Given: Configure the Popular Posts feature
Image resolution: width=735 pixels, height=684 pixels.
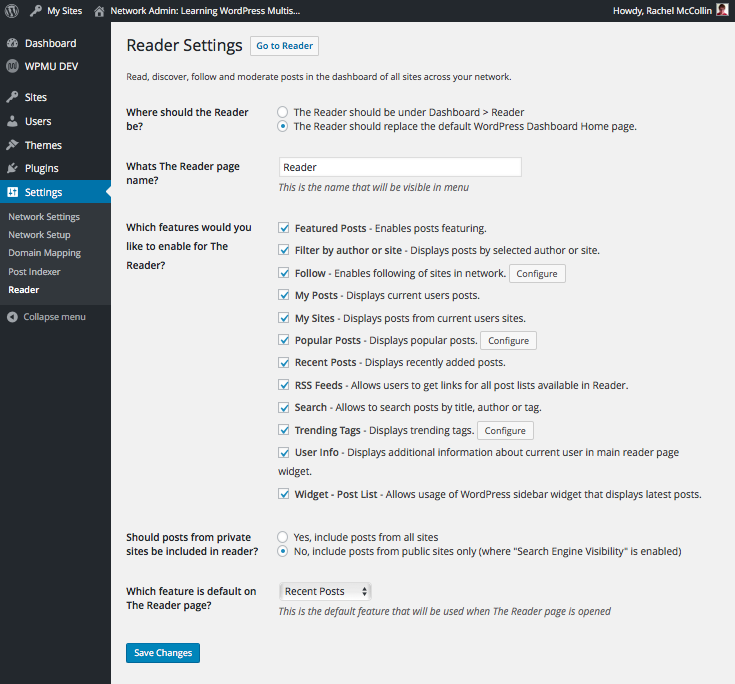Looking at the screenshot, I should [x=509, y=340].
